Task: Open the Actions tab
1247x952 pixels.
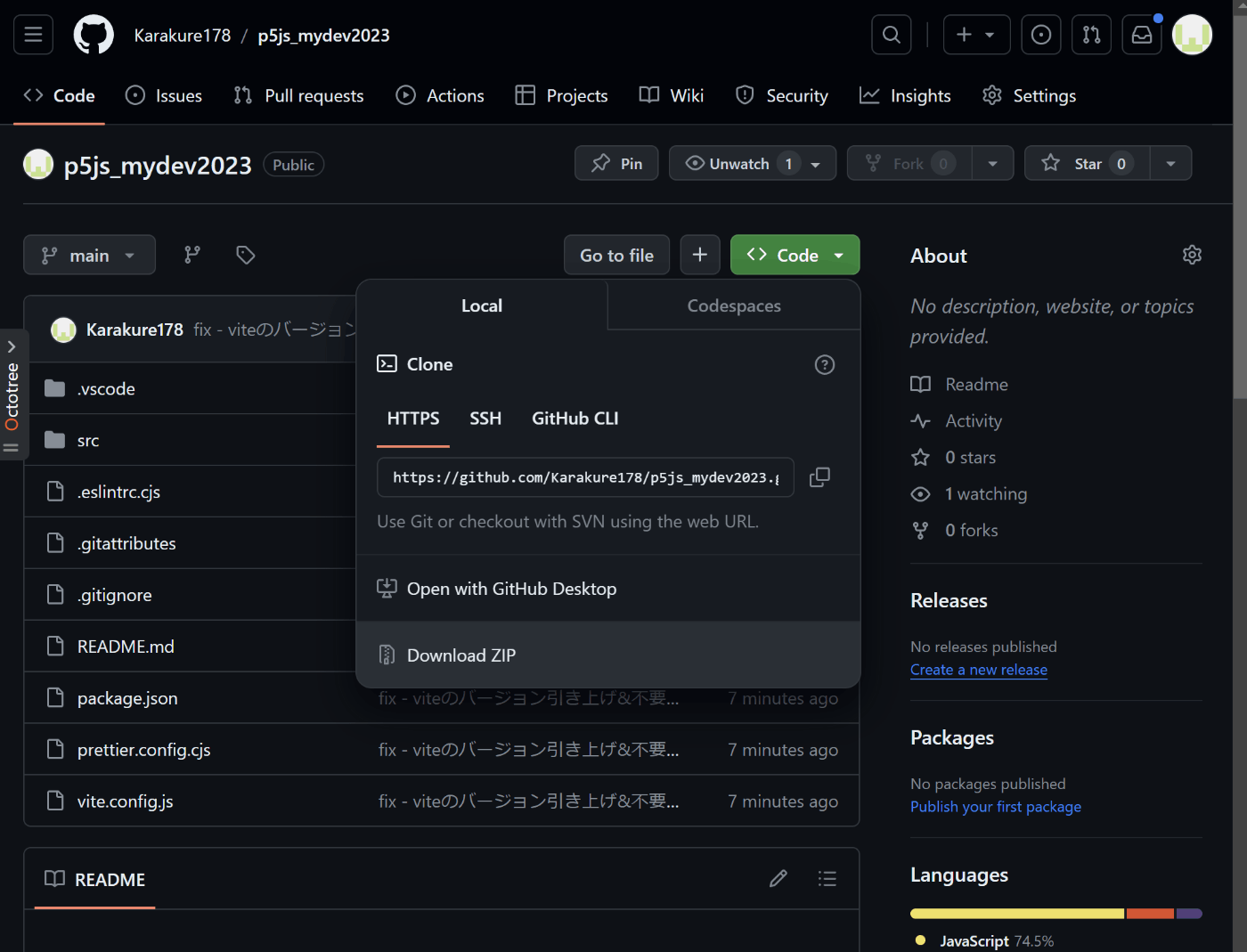Action: point(440,95)
